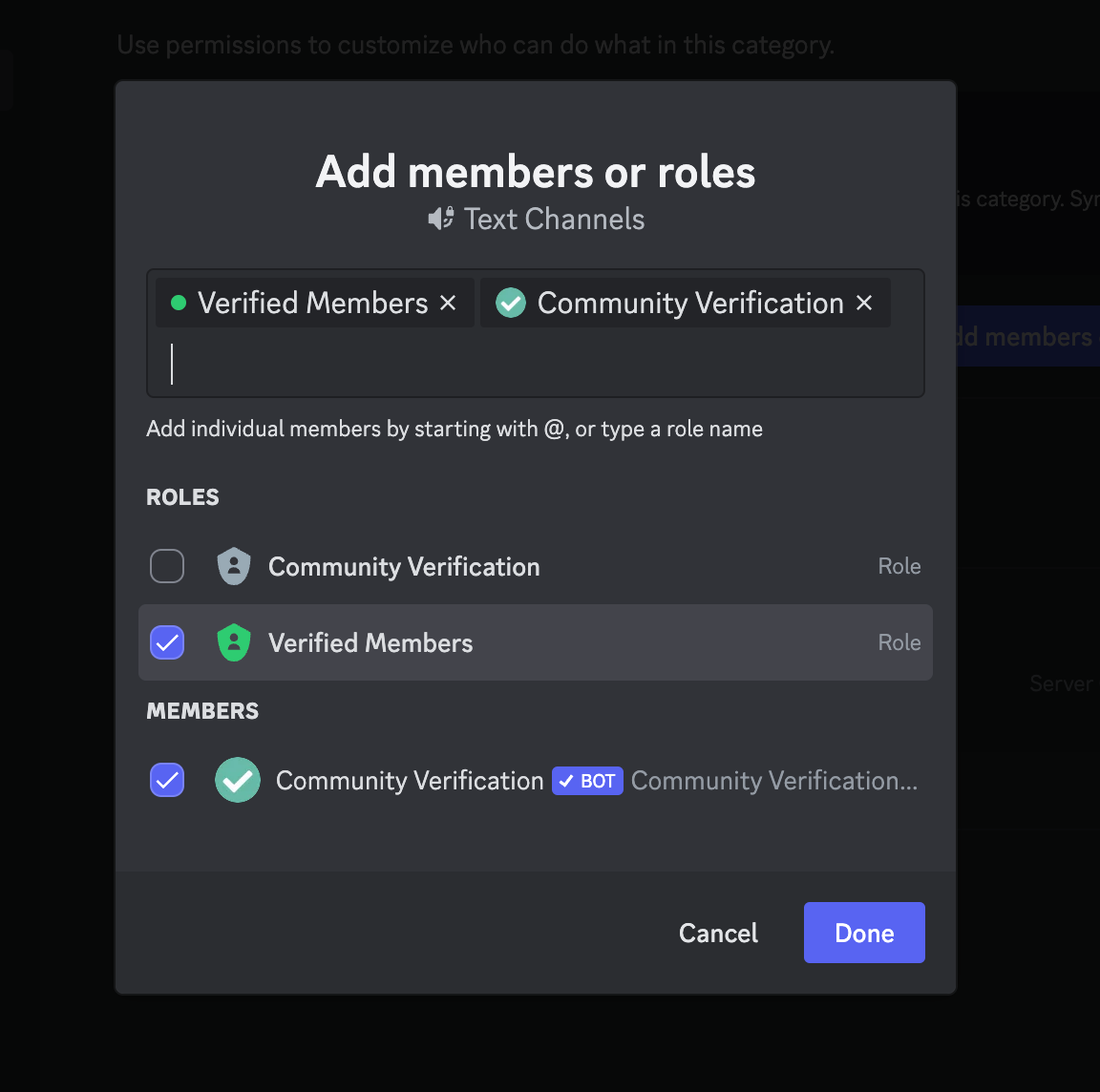
Task: Click the Role tag on Verified Members row
Action: coord(899,642)
